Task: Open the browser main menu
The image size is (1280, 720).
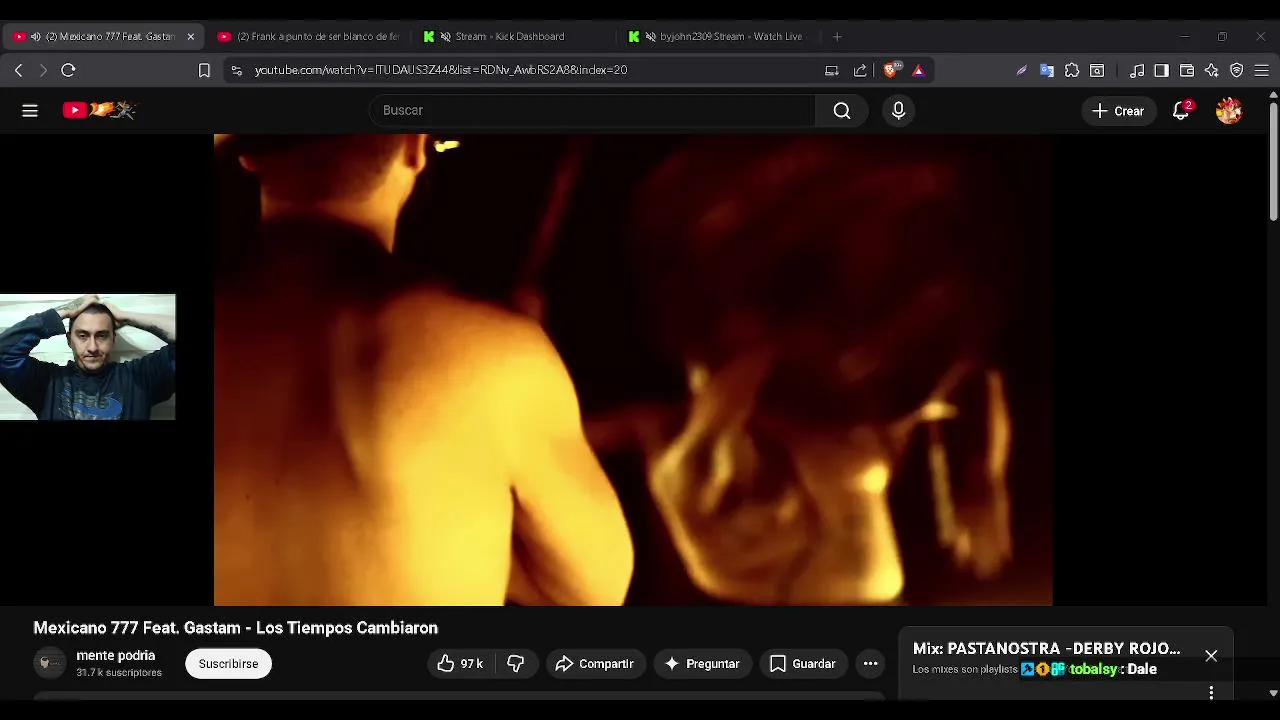Action: 1261,70
